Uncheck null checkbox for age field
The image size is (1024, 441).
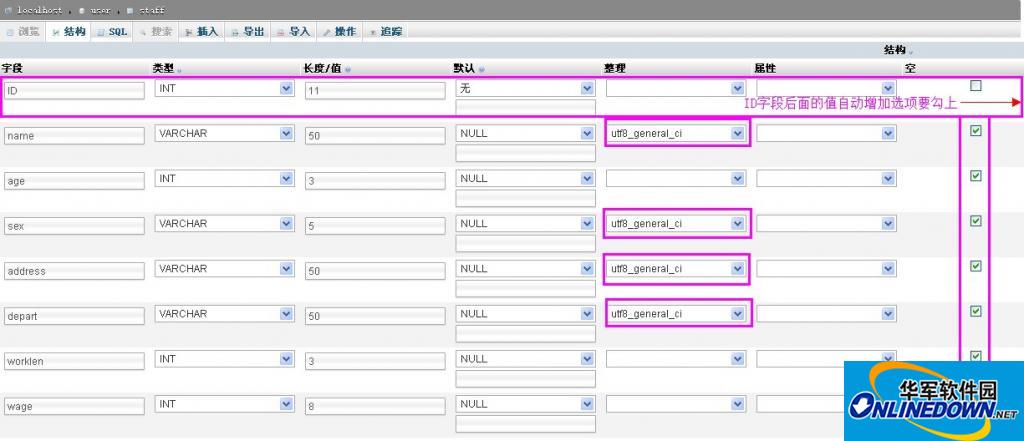pos(976,176)
